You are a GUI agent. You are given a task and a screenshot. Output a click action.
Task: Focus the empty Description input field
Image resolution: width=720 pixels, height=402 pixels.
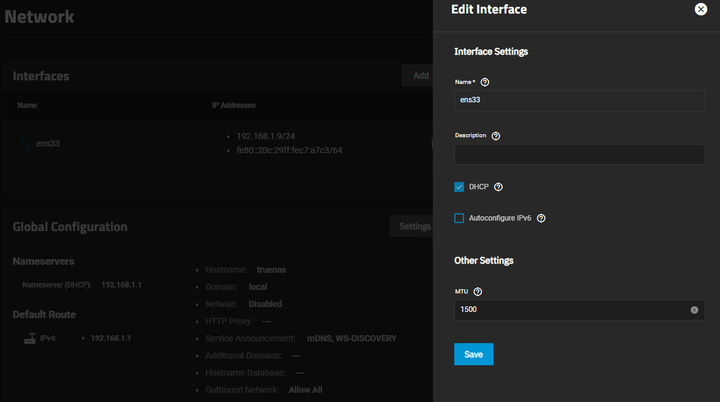(x=579, y=154)
